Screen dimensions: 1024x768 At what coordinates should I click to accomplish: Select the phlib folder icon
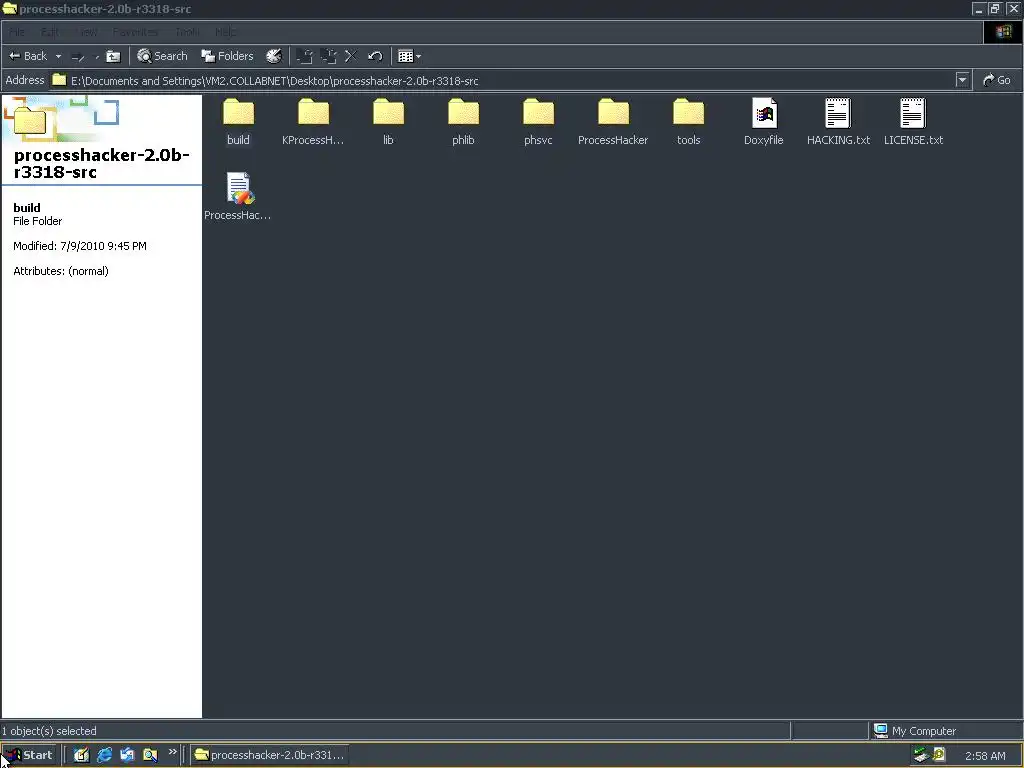463,112
